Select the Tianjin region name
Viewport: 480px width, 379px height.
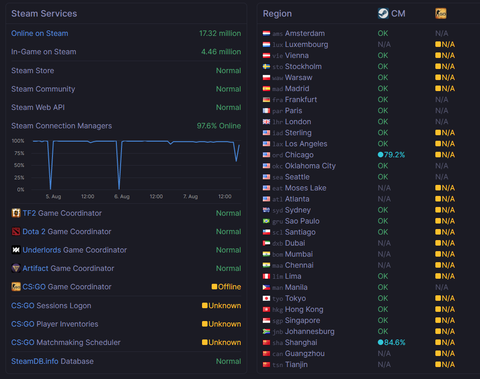tap(296, 365)
